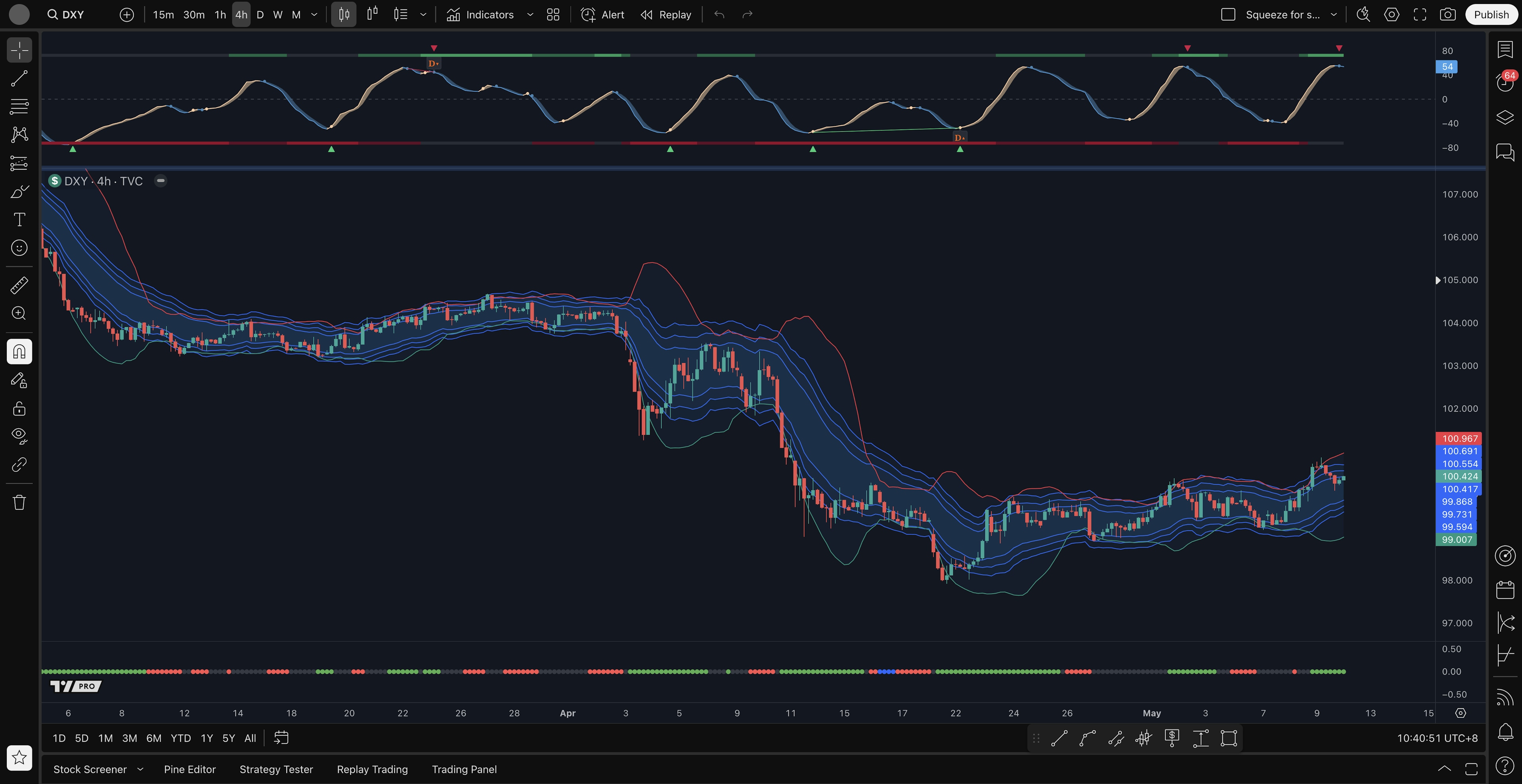Pick the ruler measure tool
The height and width of the screenshot is (784, 1522).
coord(19,286)
